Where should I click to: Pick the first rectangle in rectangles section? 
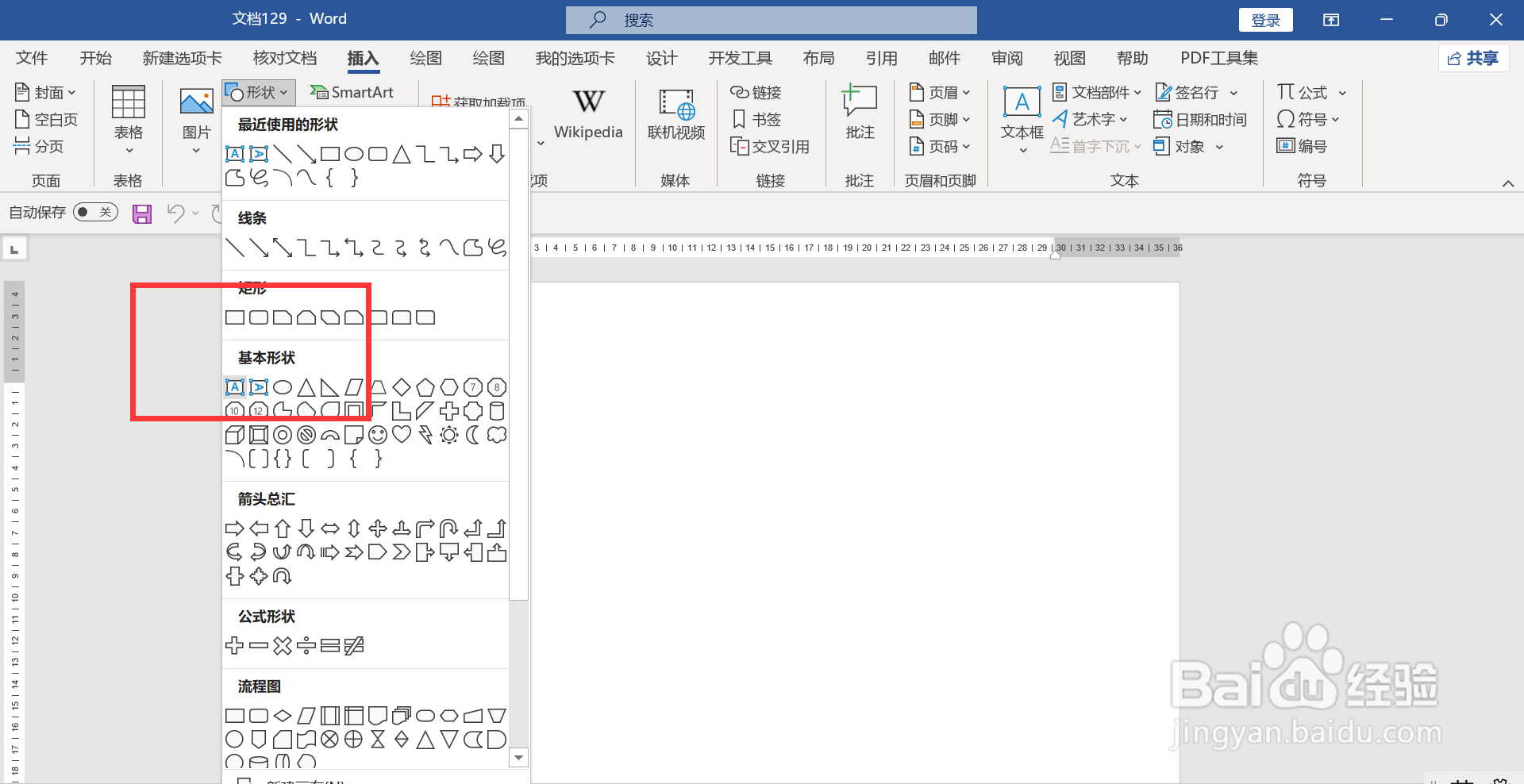(235, 317)
